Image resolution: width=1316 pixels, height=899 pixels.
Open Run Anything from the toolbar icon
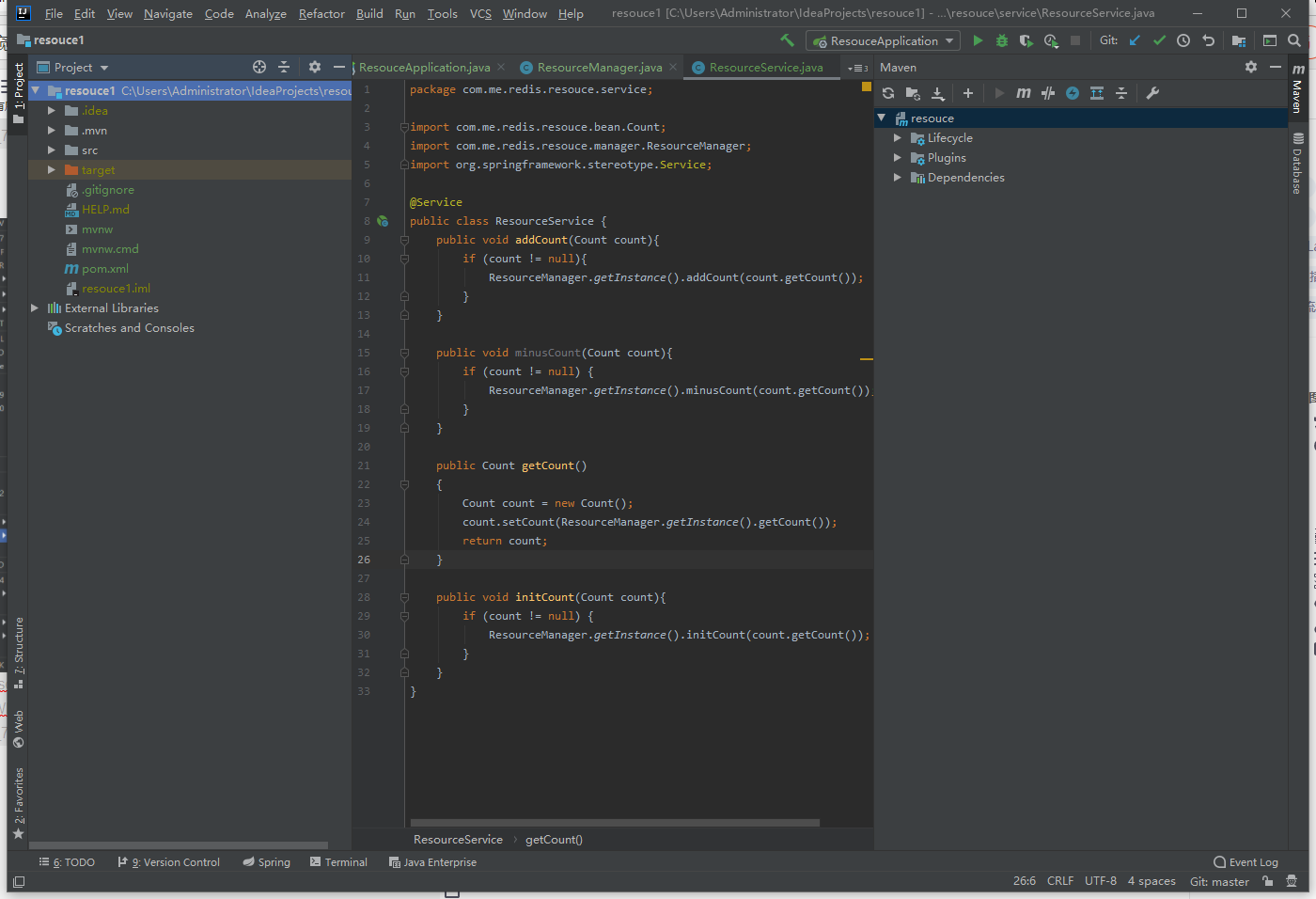click(x=1270, y=40)
